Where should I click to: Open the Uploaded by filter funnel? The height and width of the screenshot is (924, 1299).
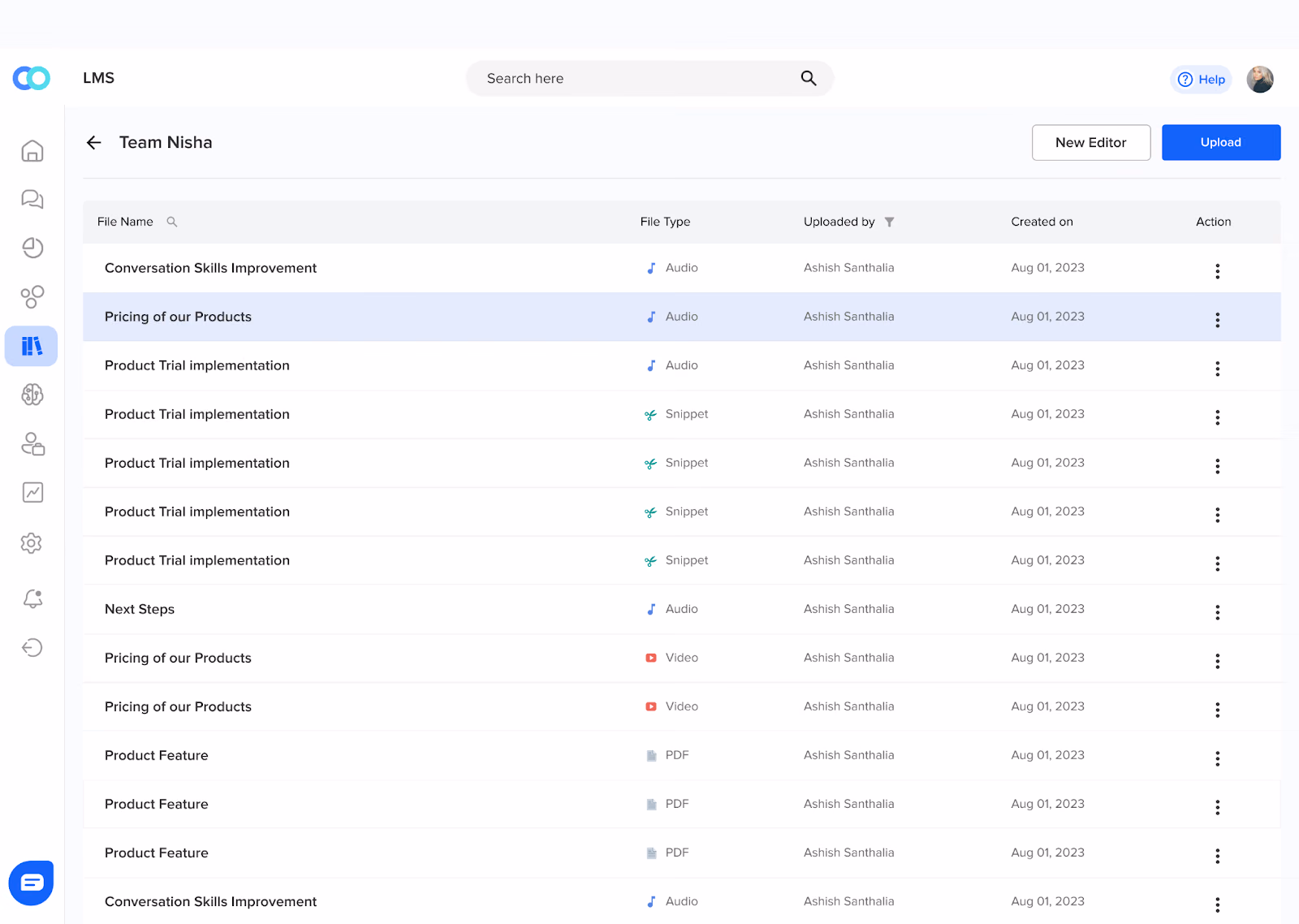point(890,222)
